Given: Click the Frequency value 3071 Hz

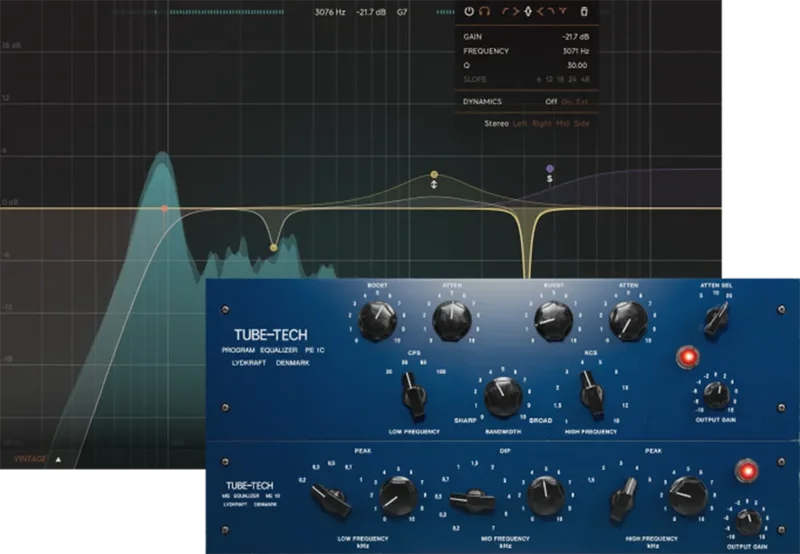Looking at the screenshot, I should point(576,51).
